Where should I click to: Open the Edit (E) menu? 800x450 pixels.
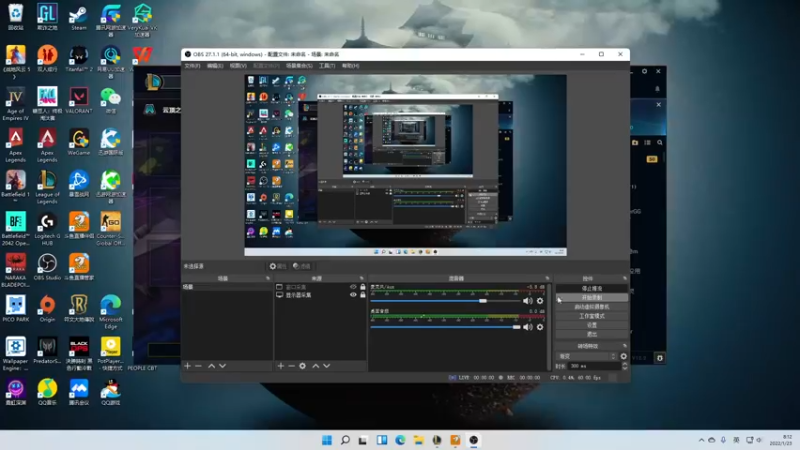pyautogui.click(x=215, y=66)
